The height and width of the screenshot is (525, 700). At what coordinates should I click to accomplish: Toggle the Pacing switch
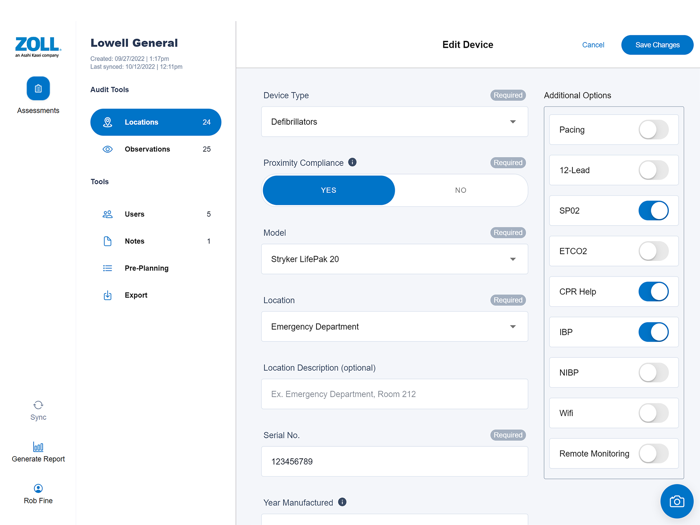tap(654, 130)
